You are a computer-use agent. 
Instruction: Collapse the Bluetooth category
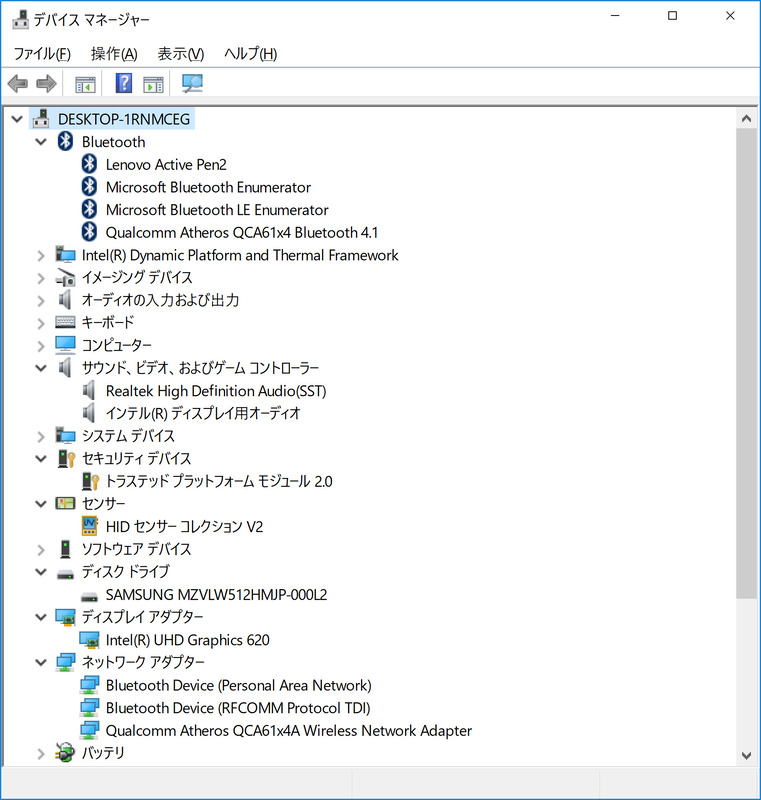tap(41, 142)
